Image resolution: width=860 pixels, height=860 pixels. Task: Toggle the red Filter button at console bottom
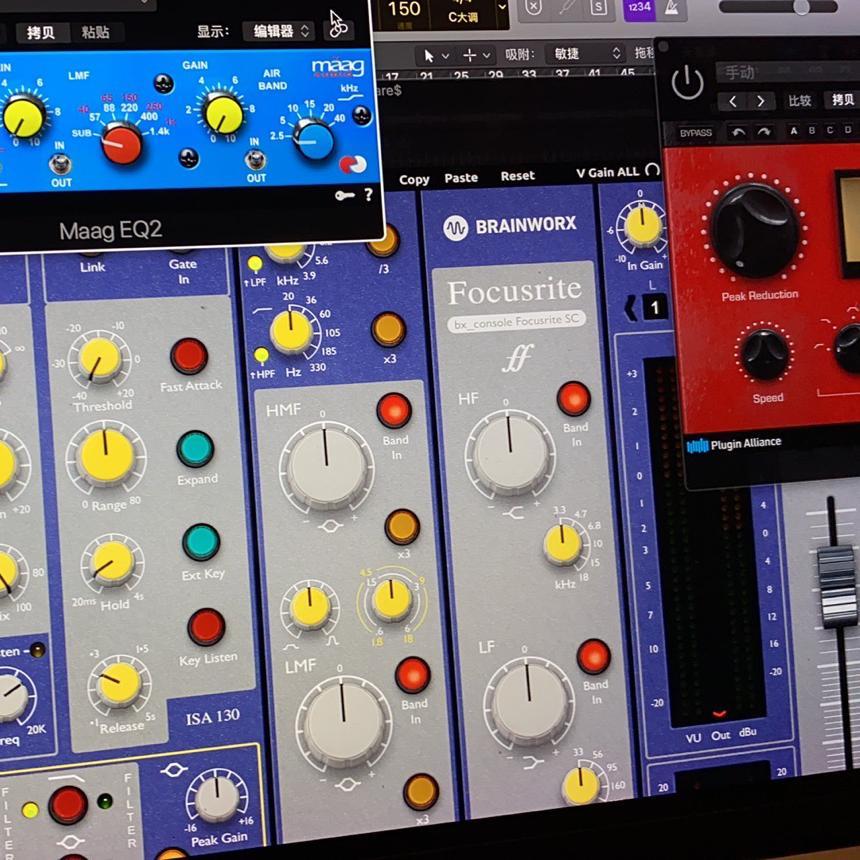click(x=68, y=805)
